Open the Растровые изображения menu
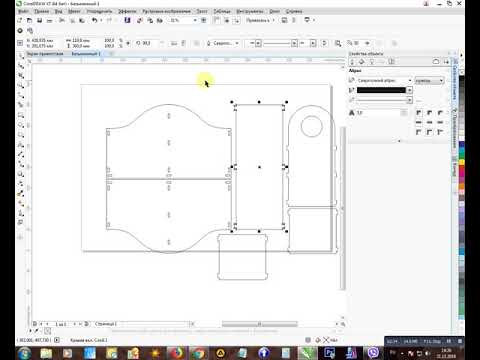 (x=166, y=11)
